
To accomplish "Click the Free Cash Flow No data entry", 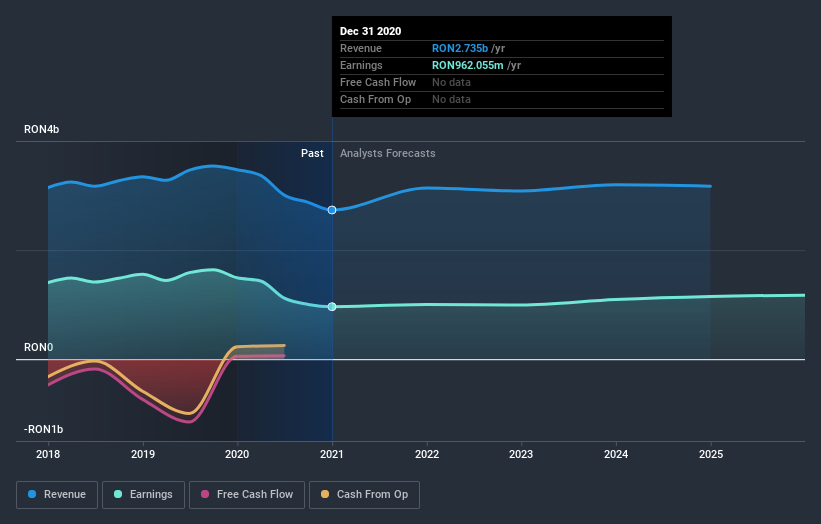I will (451, 82).
